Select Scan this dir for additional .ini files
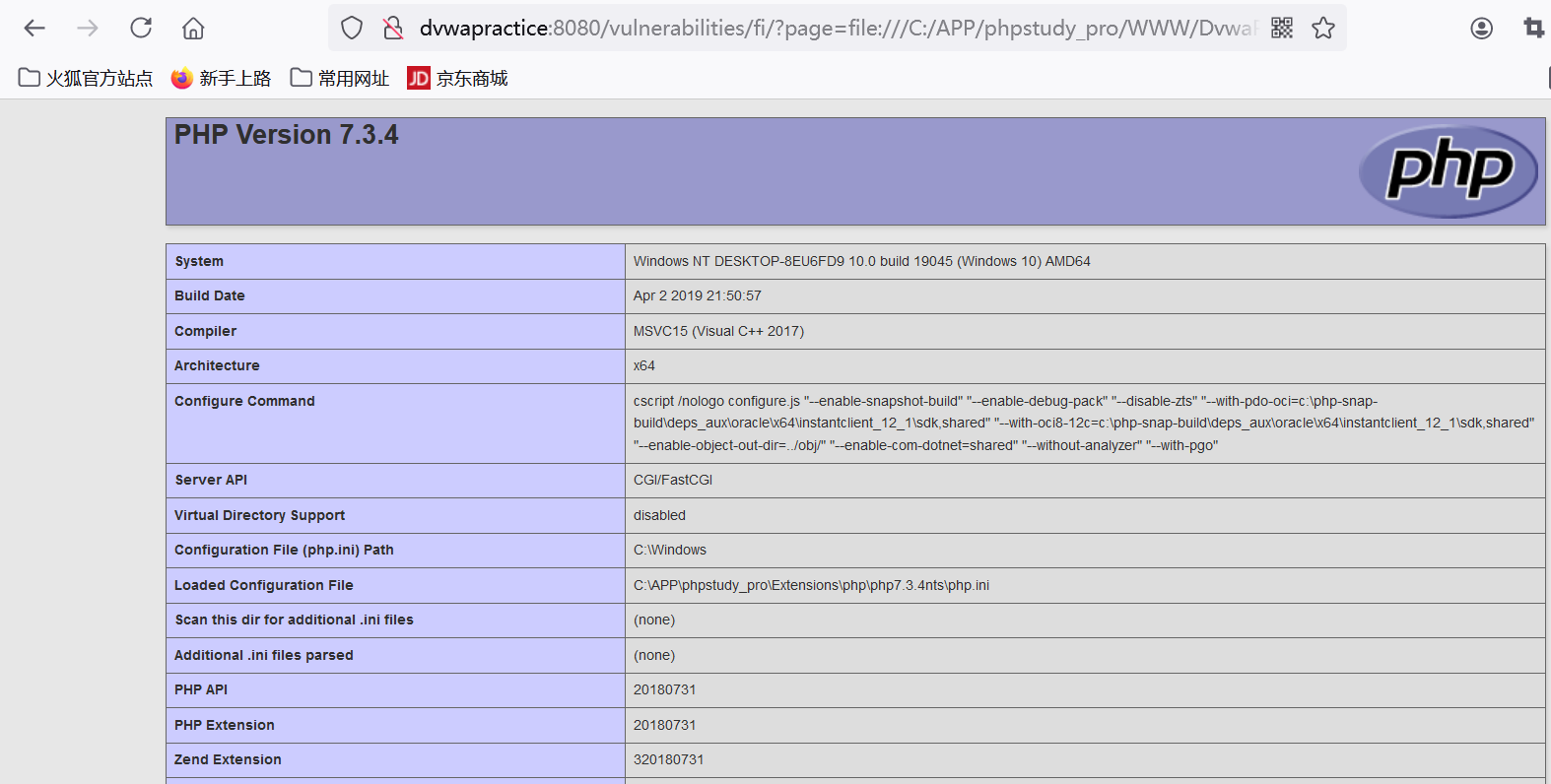This screenshot has width=1551, height=784. pos(295,620)
